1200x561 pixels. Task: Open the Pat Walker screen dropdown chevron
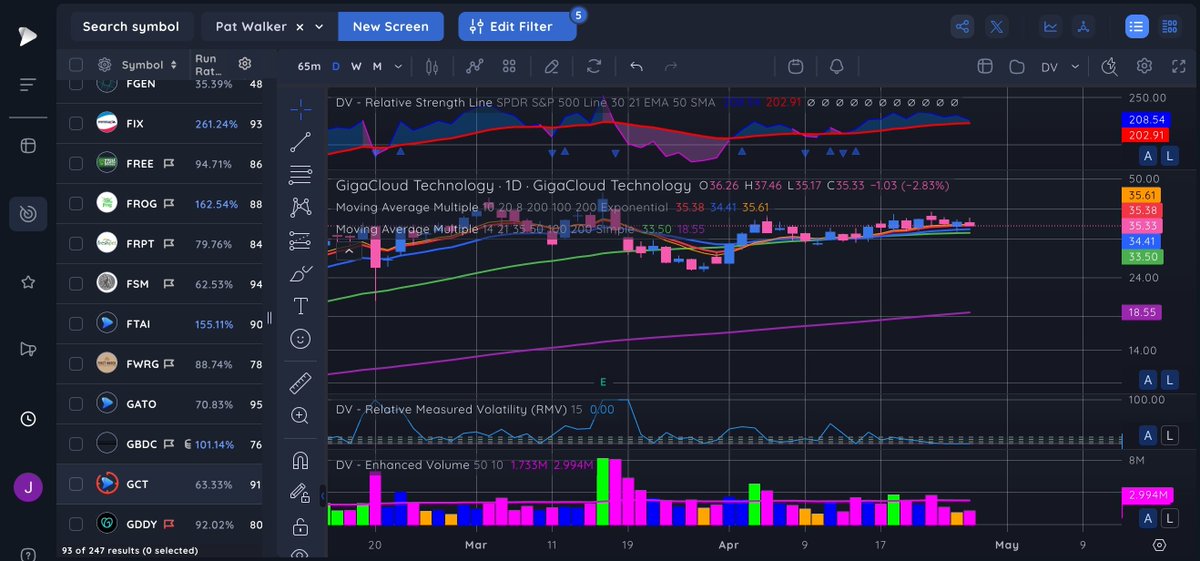click(320, 27)
